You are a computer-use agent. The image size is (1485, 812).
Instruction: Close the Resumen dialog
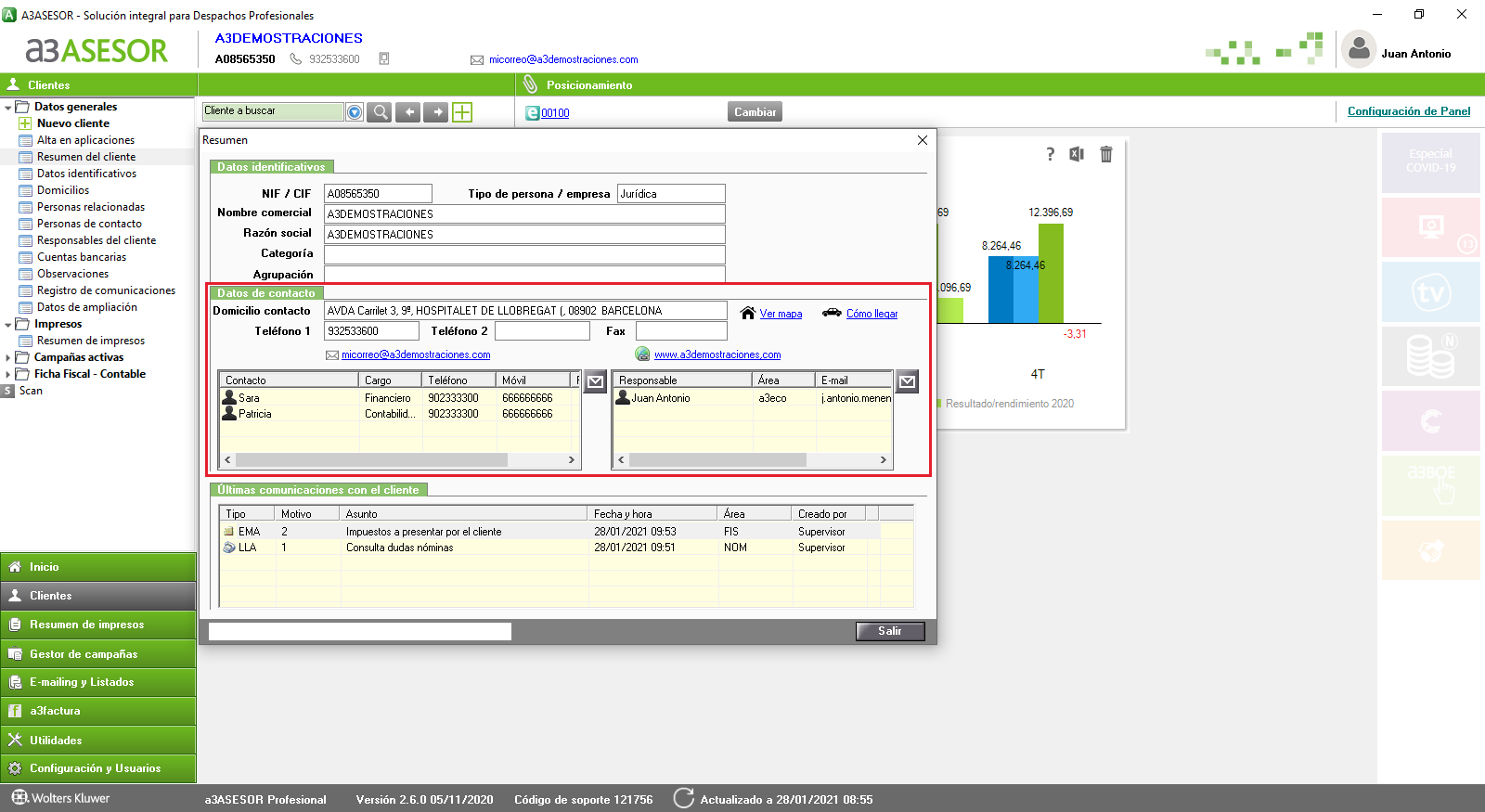pos(923,140)
